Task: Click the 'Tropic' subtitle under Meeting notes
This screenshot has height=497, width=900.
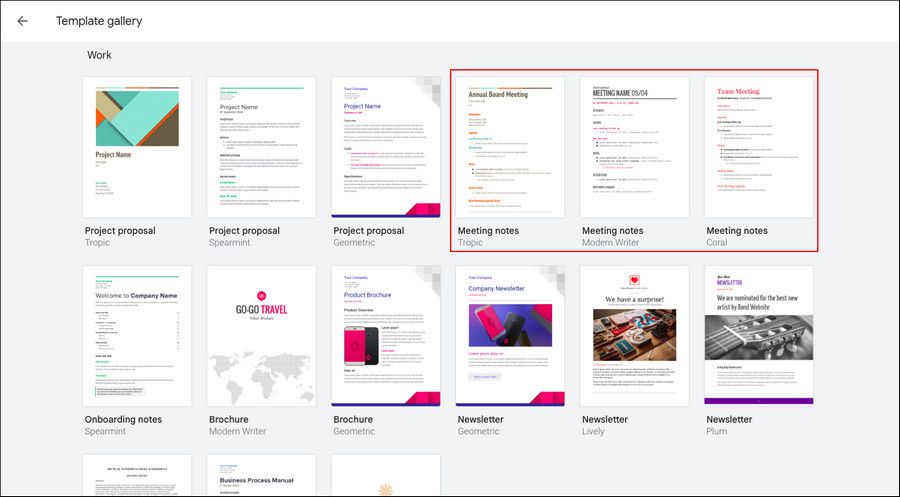Action: coord(470,243)
